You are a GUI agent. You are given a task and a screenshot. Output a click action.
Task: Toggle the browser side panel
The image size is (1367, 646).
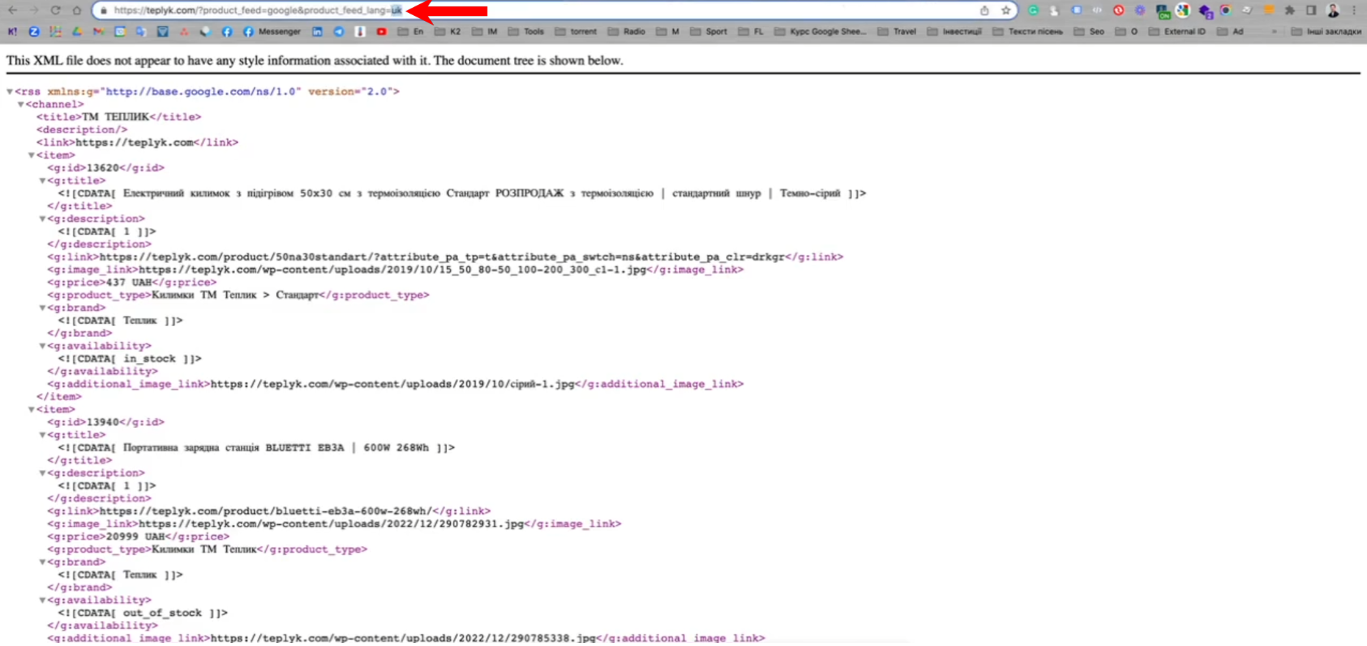click(x=1311, y=11)
